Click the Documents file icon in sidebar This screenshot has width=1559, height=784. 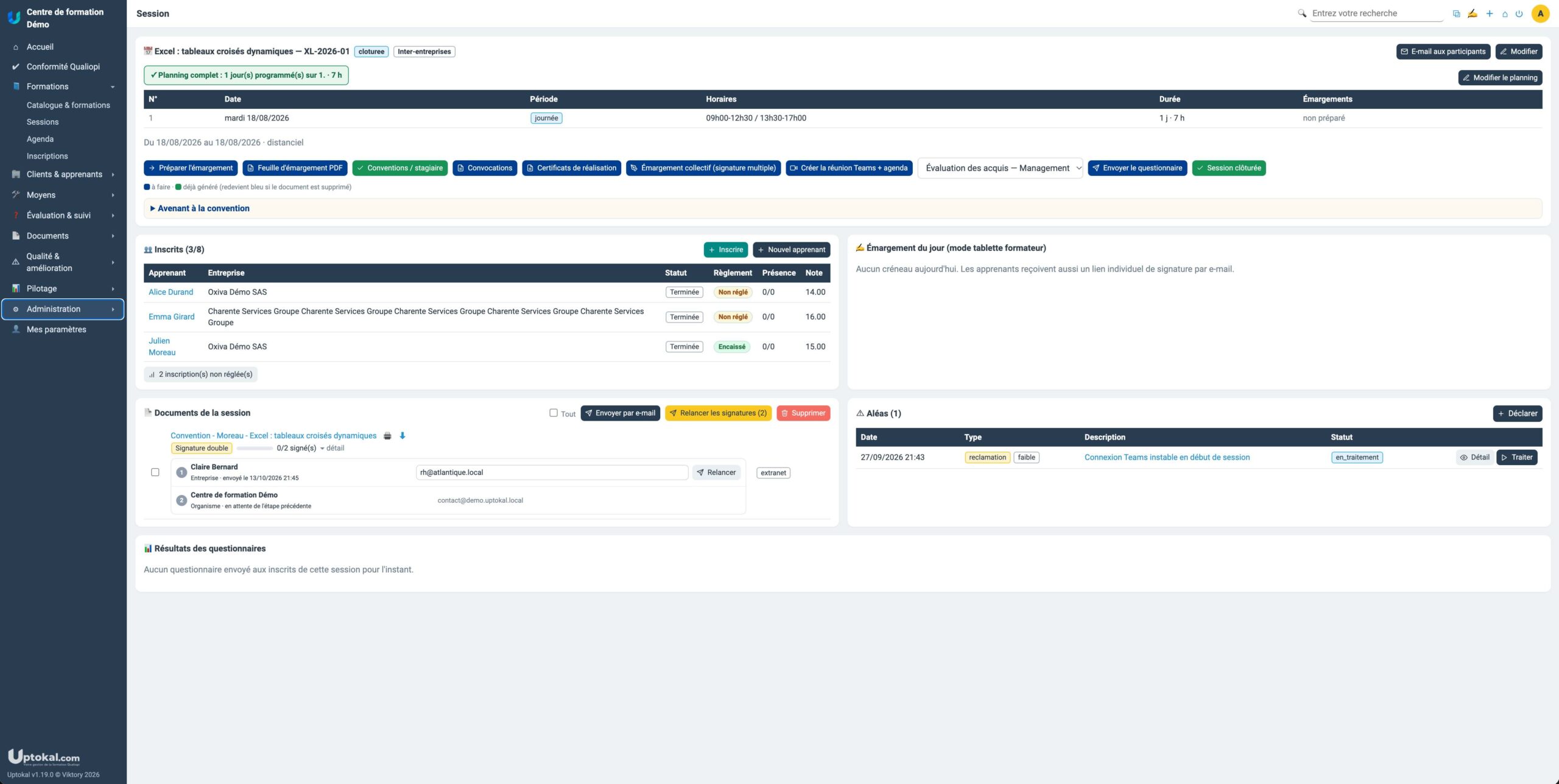[16, 236]
